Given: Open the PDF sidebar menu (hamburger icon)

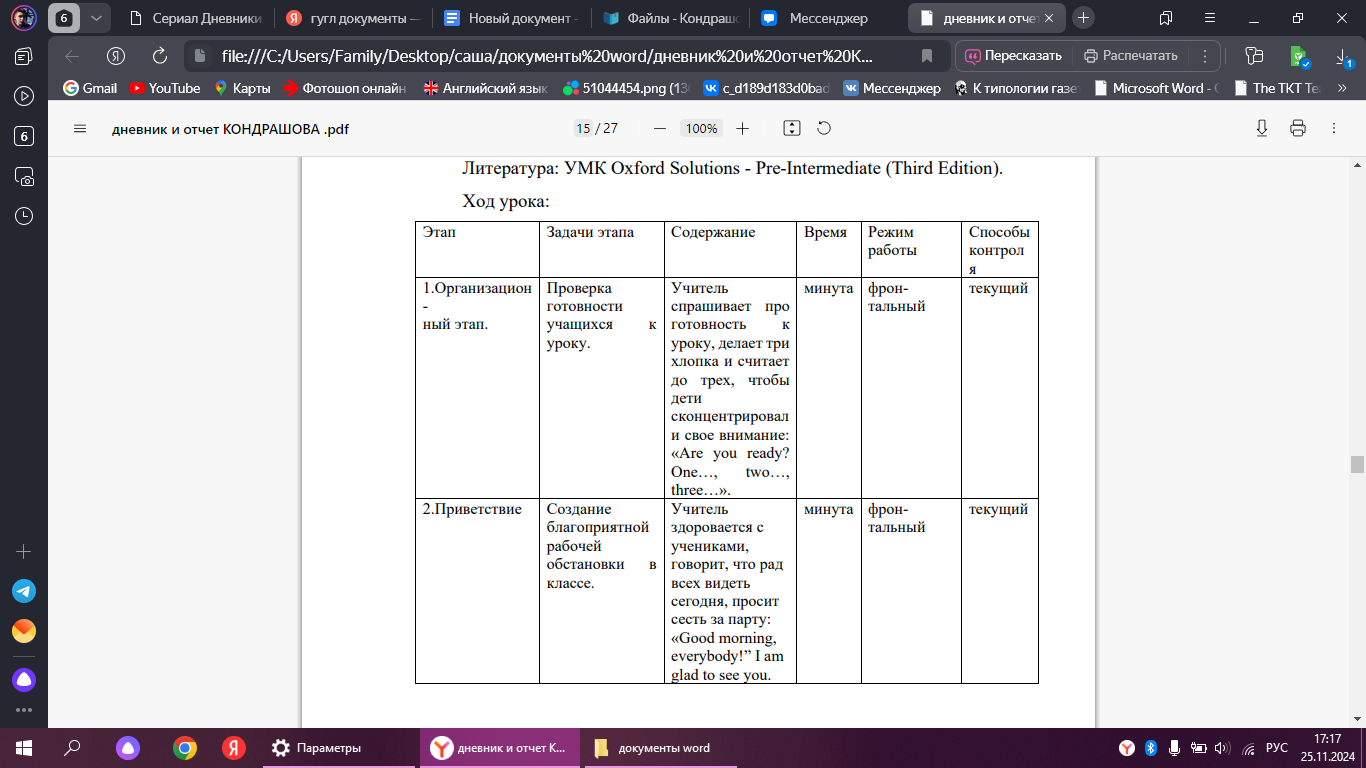Looking at the screenshot, I should pyautogui.click(x=81, y=128).
